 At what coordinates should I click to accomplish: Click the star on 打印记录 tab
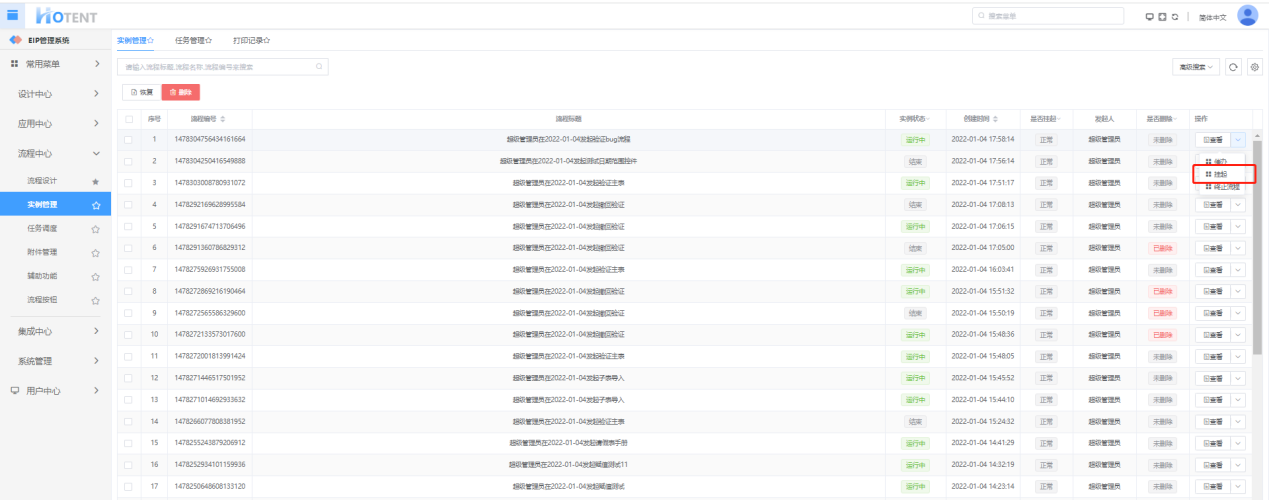267,40
